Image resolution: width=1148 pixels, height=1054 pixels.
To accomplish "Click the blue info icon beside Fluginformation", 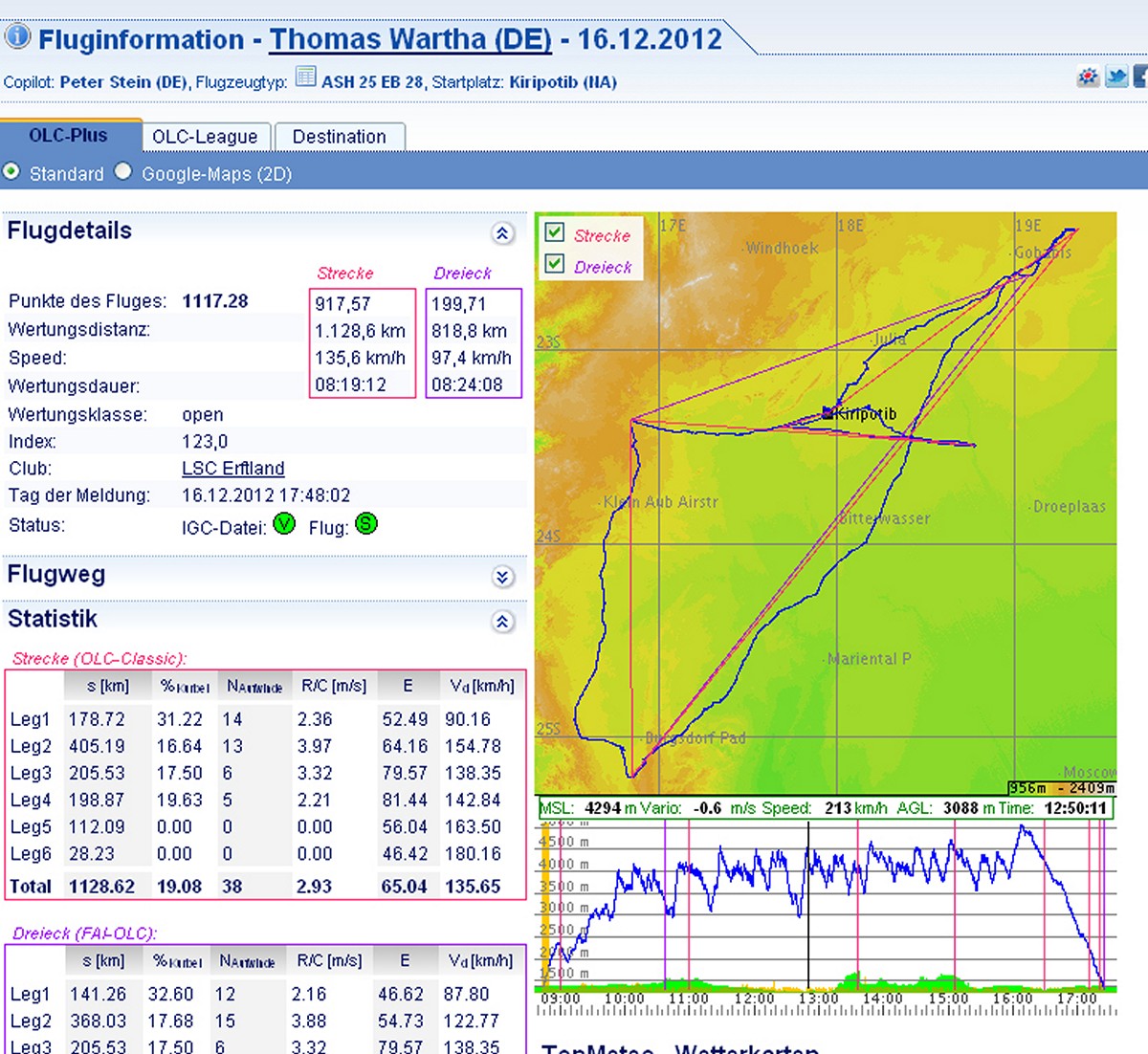I will pos(17,37).
